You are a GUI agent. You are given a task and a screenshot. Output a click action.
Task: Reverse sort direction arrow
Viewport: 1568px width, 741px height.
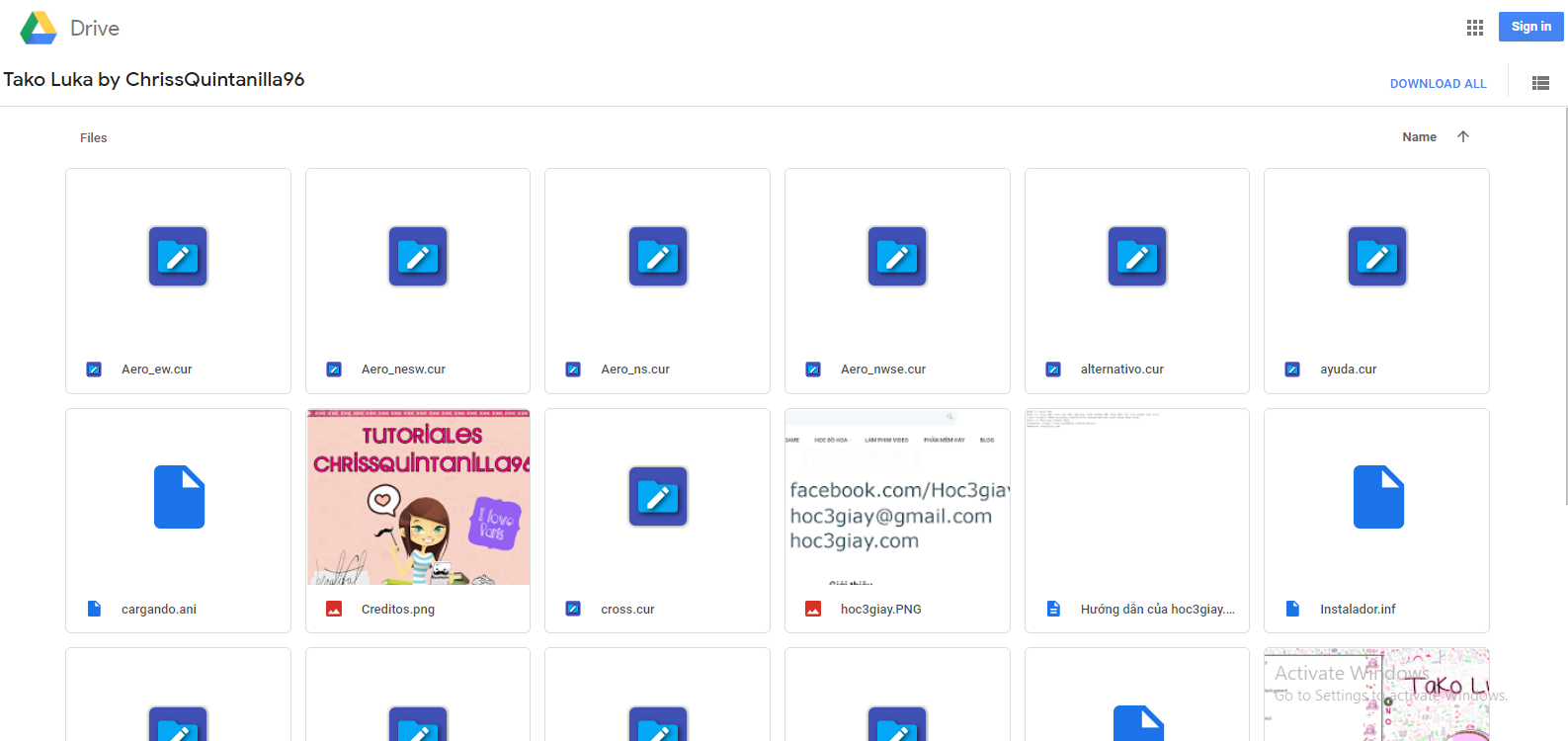click(1463, 136)
